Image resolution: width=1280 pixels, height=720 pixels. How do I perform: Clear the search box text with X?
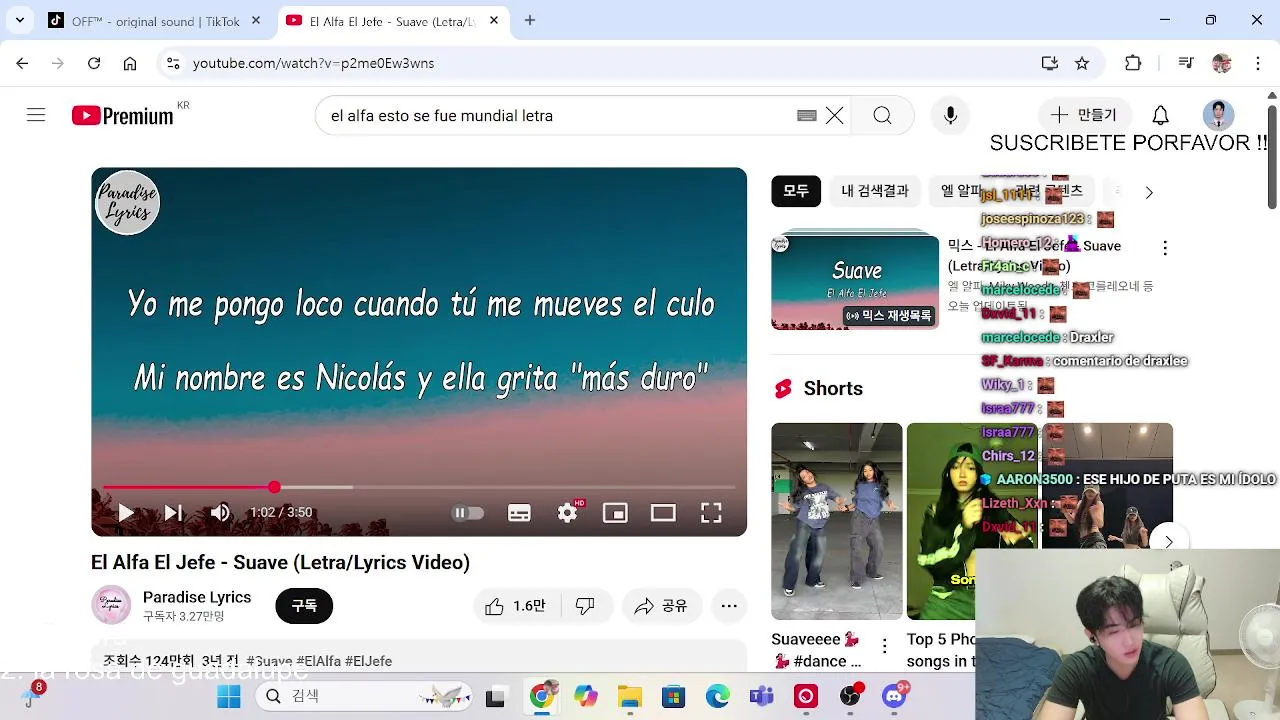(x=834, y=116)
